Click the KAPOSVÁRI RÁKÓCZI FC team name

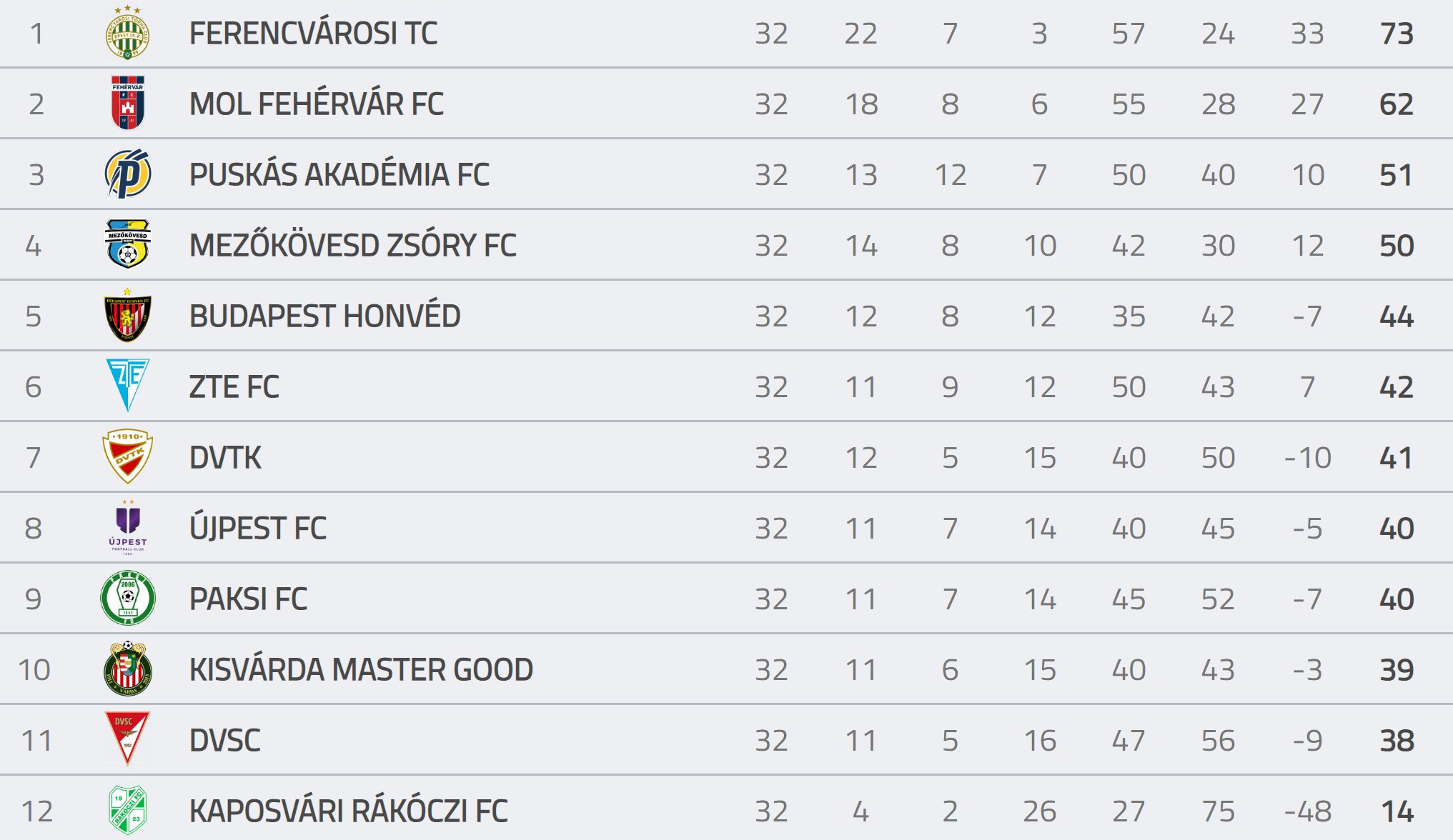point(348,811)
